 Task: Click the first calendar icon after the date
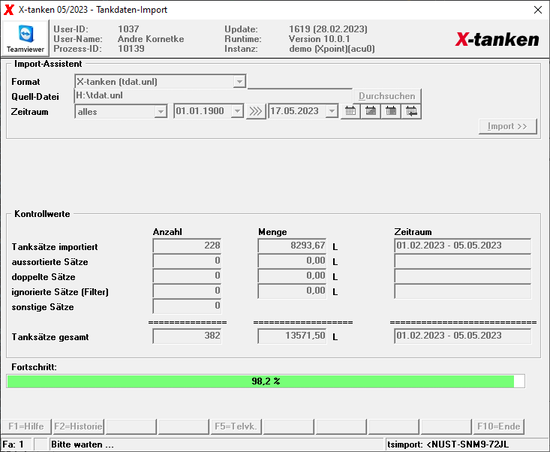tap(350, 112)
